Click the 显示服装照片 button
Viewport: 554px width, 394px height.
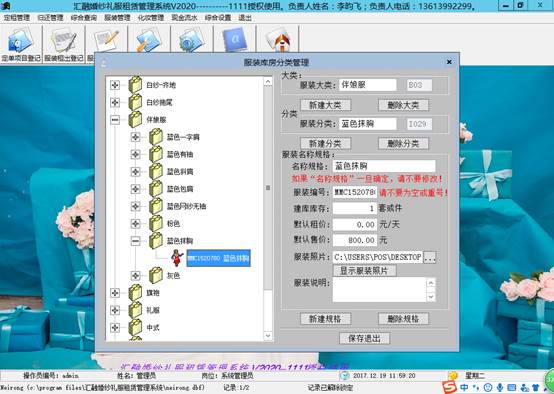pos(364,271)
